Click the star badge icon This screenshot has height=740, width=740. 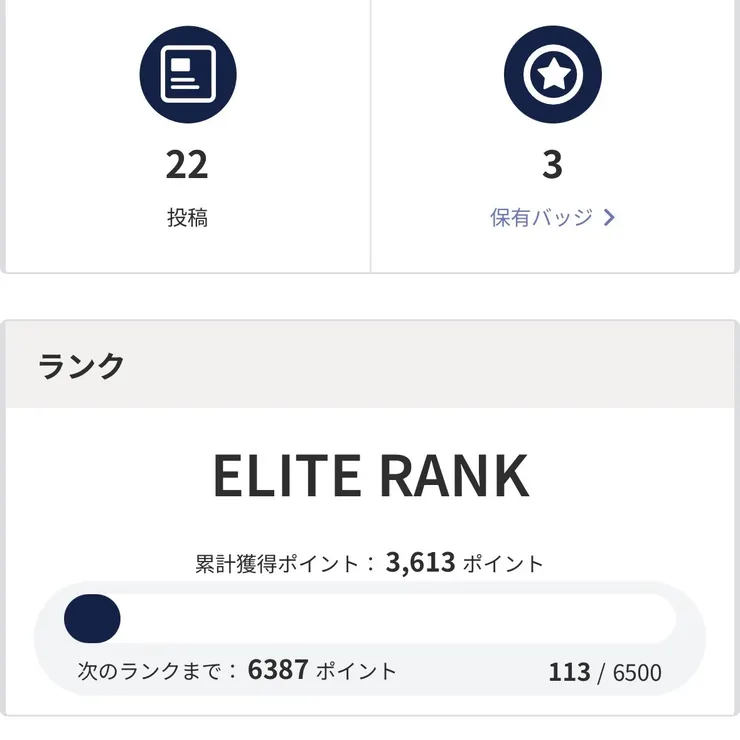click(552, 73)
